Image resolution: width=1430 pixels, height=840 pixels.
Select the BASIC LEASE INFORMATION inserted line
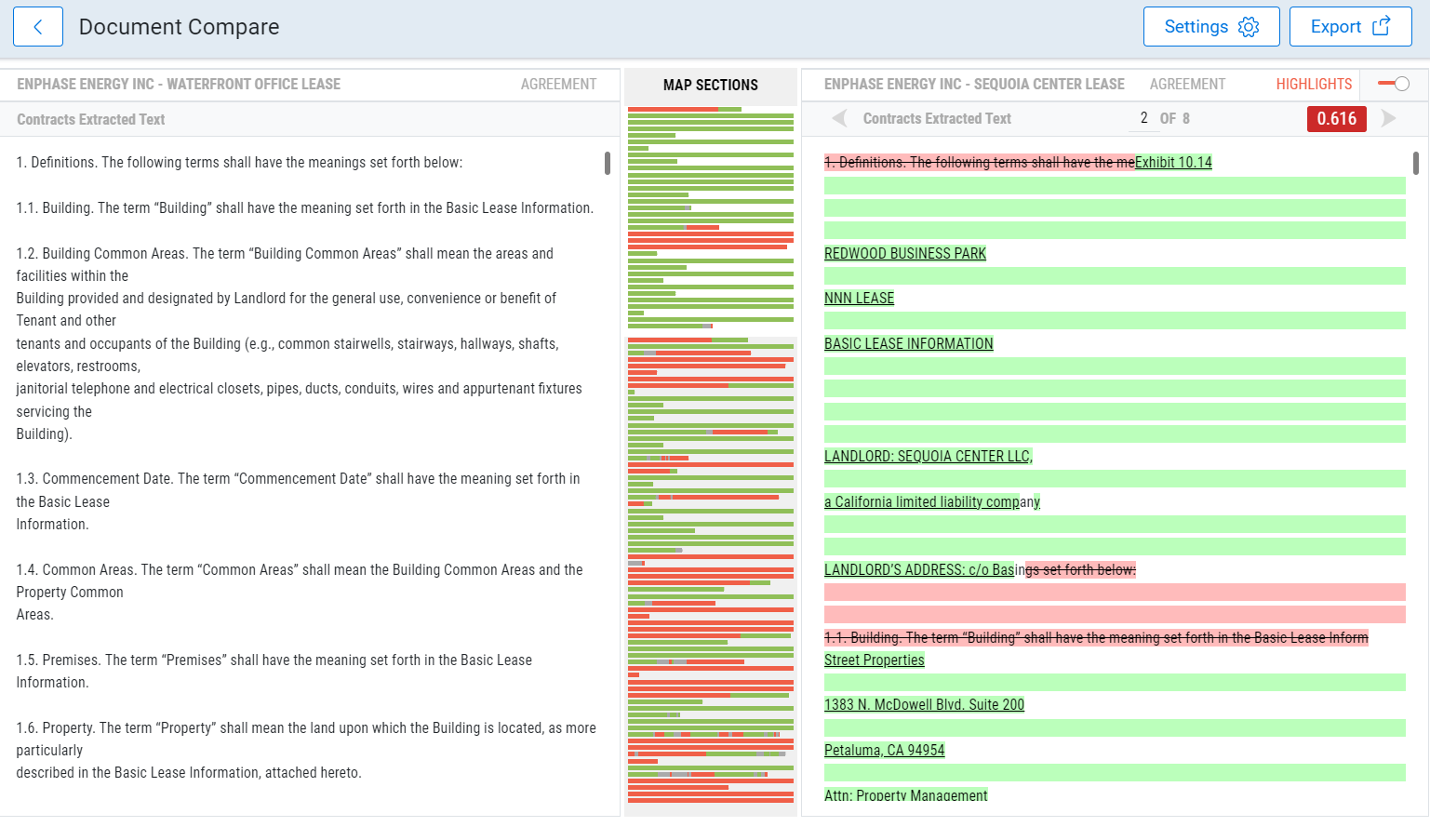[x=909, y=343]
